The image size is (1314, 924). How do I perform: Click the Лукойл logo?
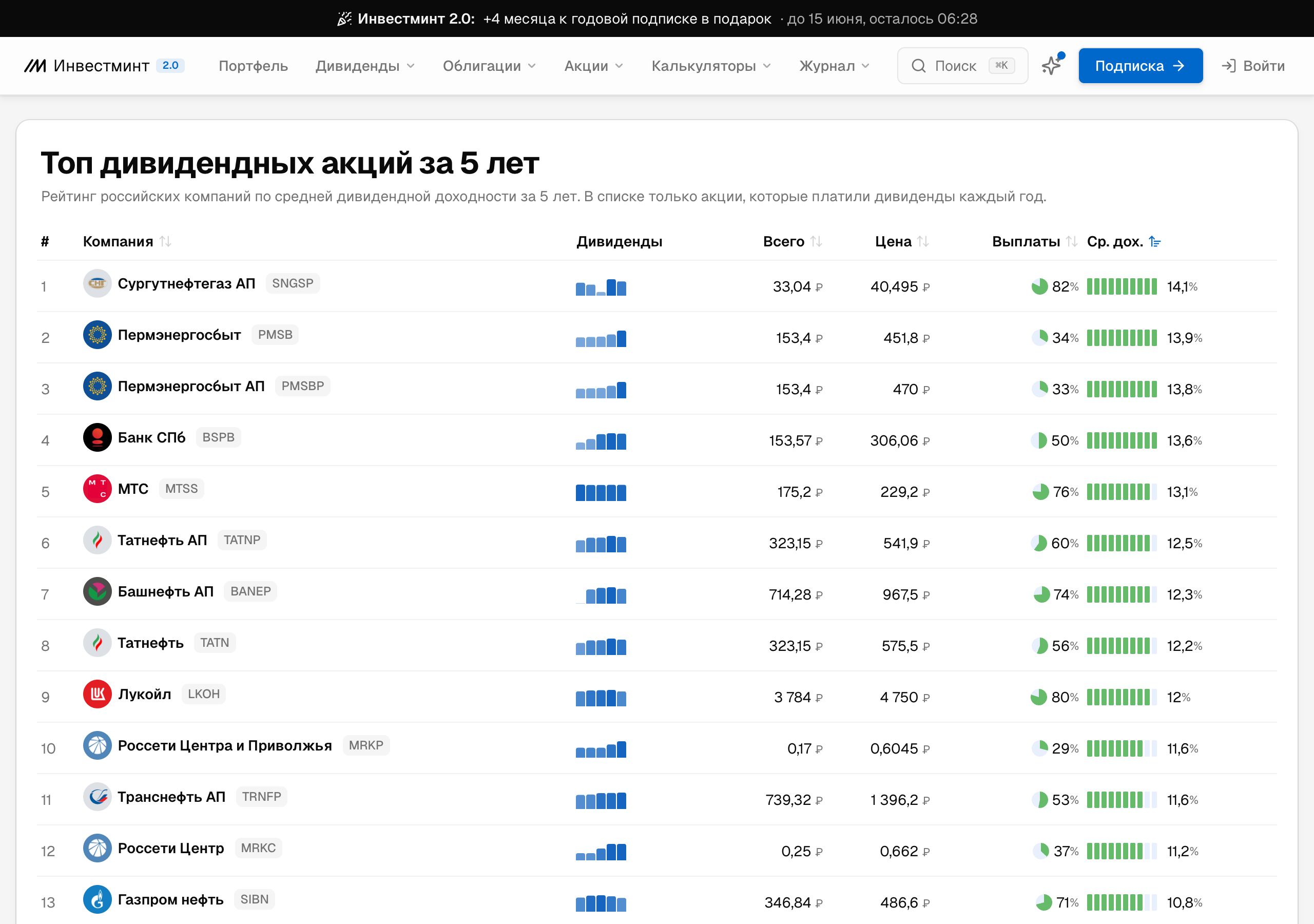98,694
